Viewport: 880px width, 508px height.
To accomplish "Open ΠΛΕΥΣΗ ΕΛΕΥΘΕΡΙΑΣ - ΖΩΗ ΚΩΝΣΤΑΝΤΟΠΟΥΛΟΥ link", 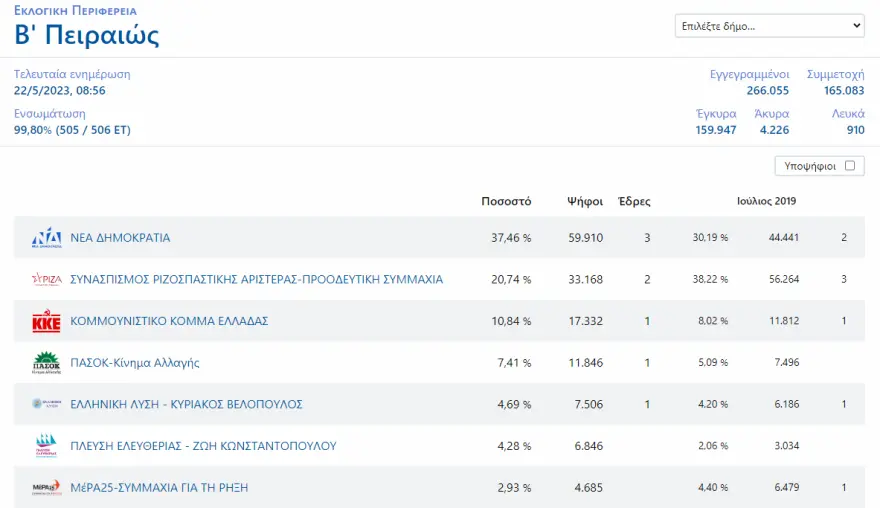I will click(x=203, y=446).
